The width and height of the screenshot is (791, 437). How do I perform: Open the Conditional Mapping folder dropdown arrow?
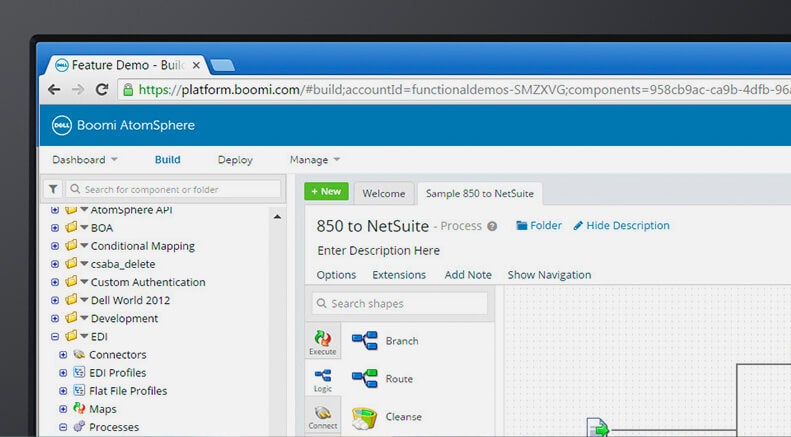(x=84, y=246)
